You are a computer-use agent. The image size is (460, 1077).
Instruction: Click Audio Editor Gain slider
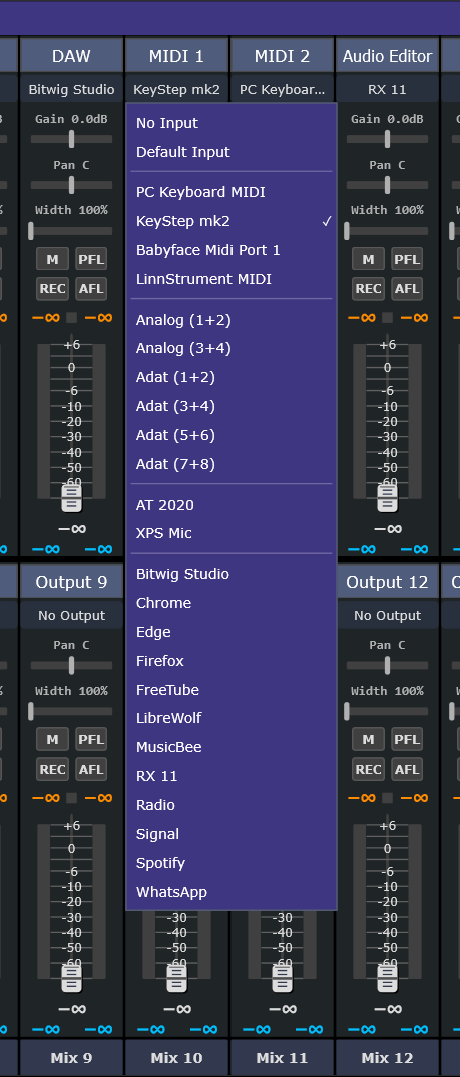point(387,139)
